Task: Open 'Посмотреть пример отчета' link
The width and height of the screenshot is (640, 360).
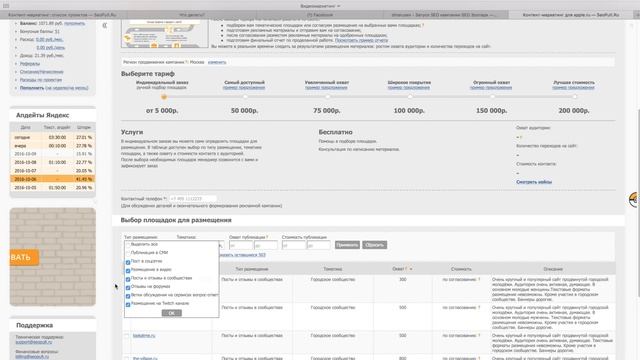Action: pos(361,40)
